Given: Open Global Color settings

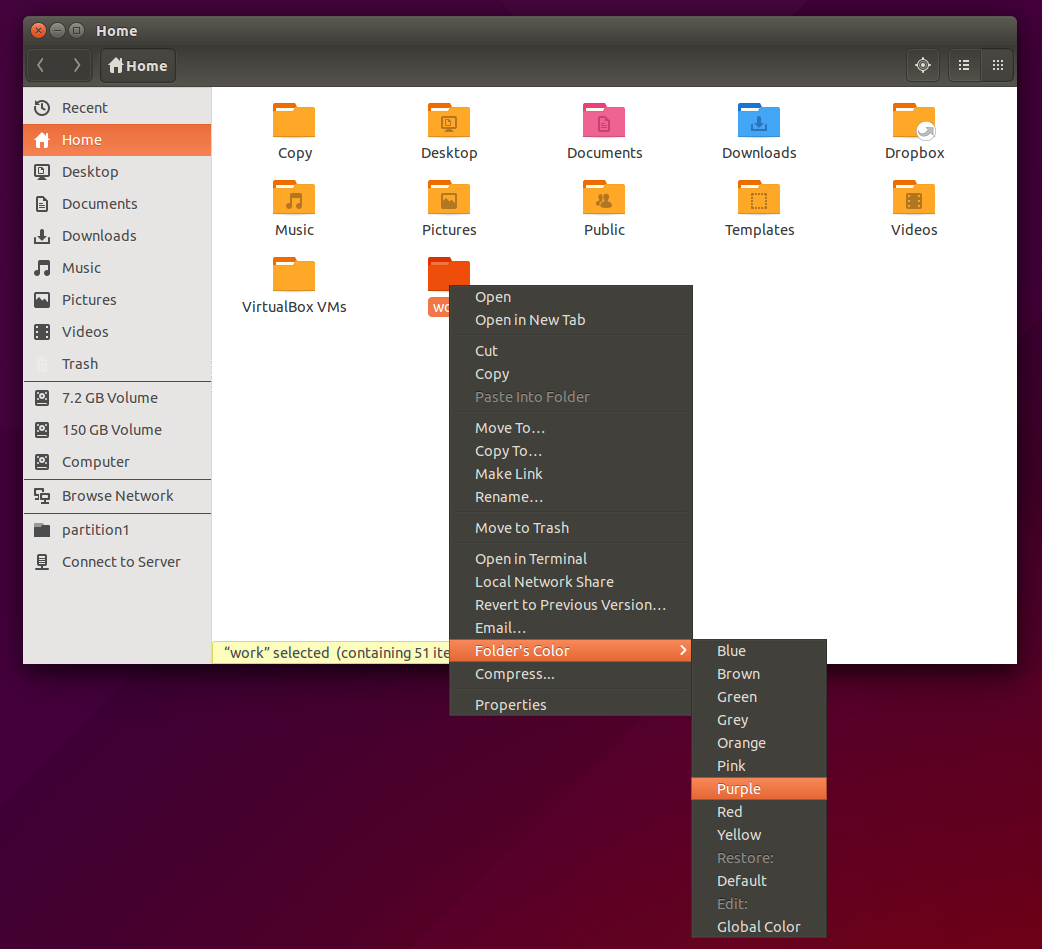Looking at the screenshot, I should pyautogui.click(x=759, y=926).
